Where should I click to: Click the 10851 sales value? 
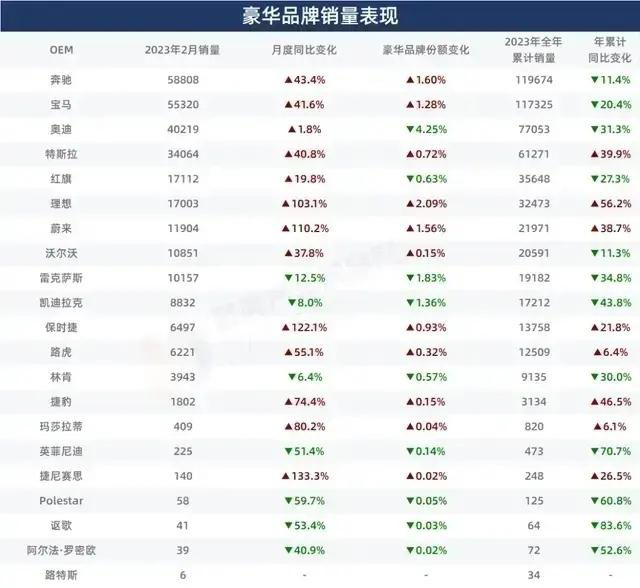(183, 253)
